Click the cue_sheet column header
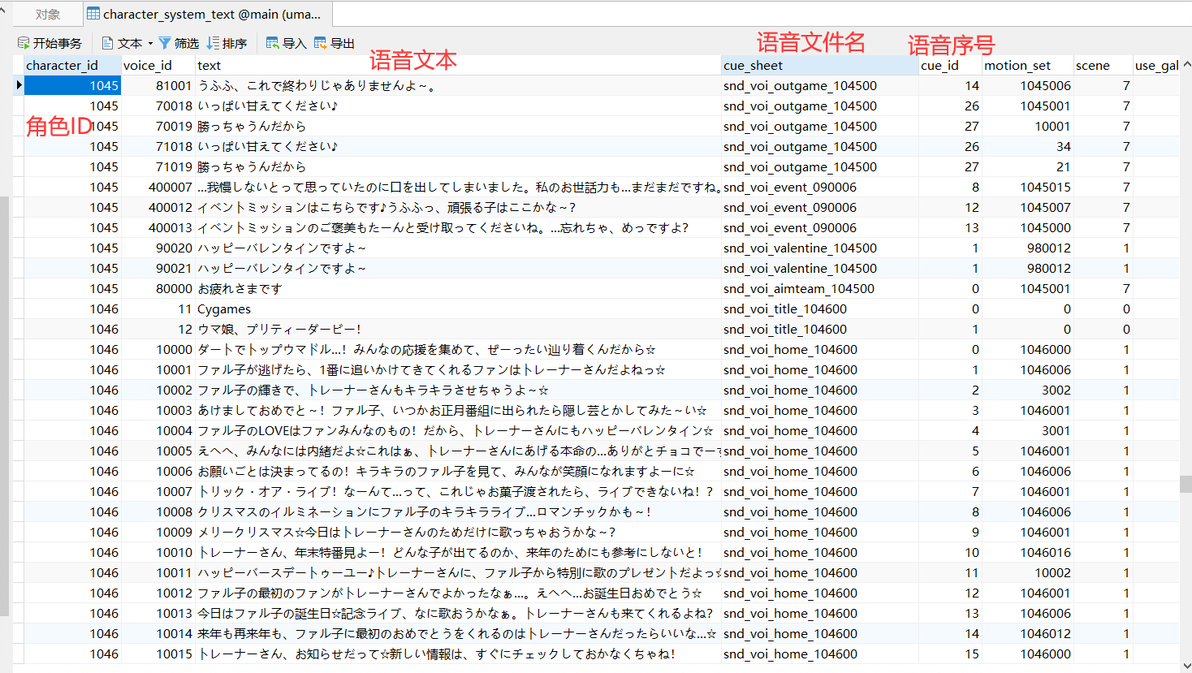 click(820, 65)
